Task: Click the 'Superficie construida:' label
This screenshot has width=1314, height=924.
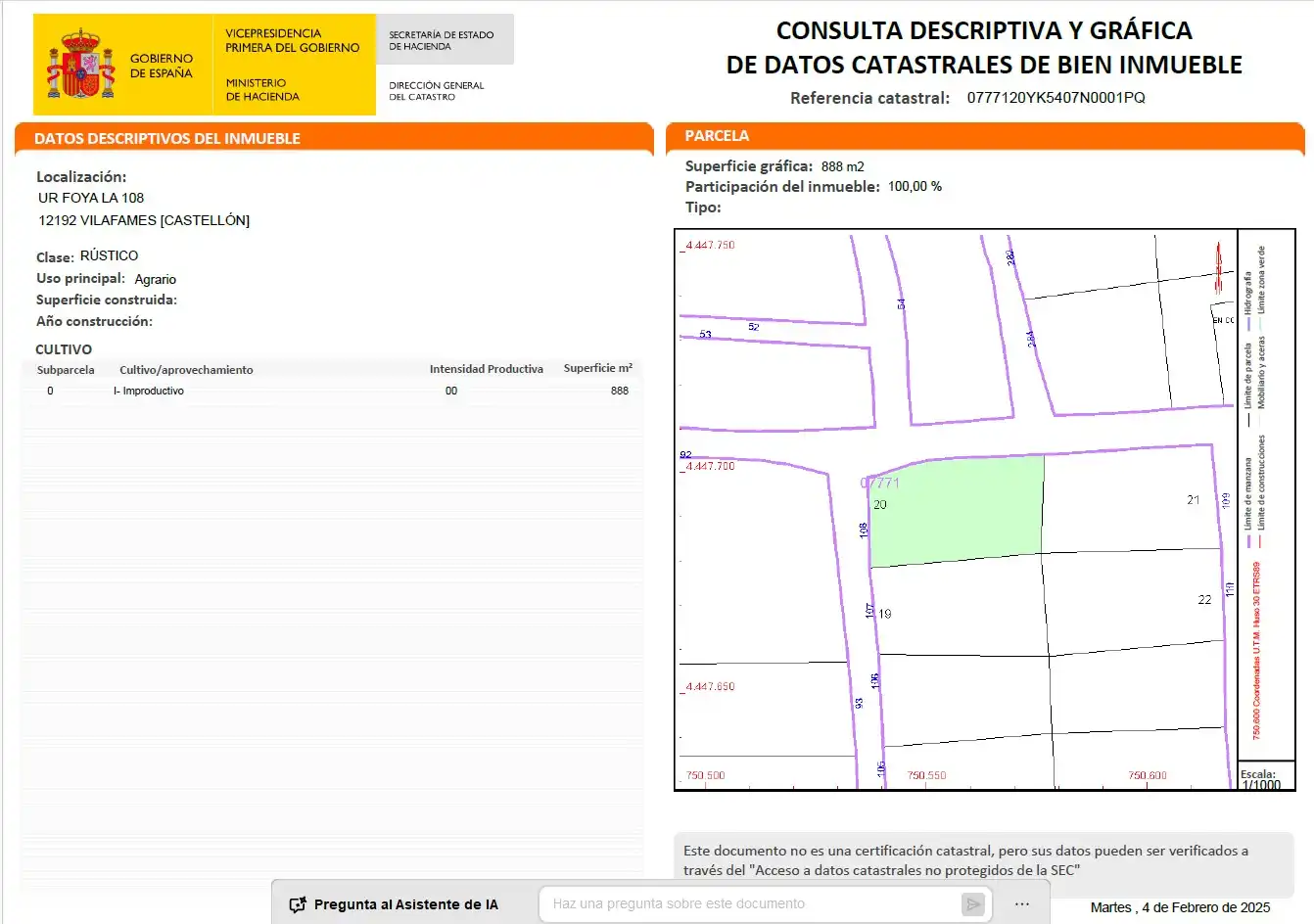Action: (107, 300)
